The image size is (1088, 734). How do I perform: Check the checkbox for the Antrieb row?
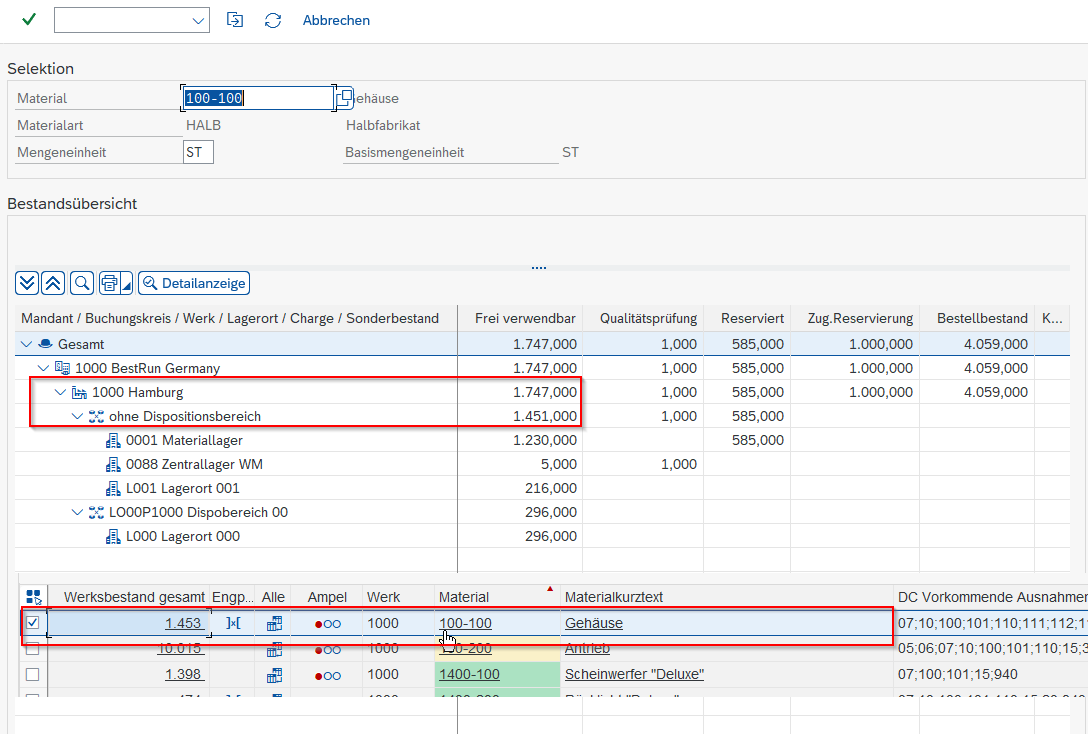(x=33, y=649)
